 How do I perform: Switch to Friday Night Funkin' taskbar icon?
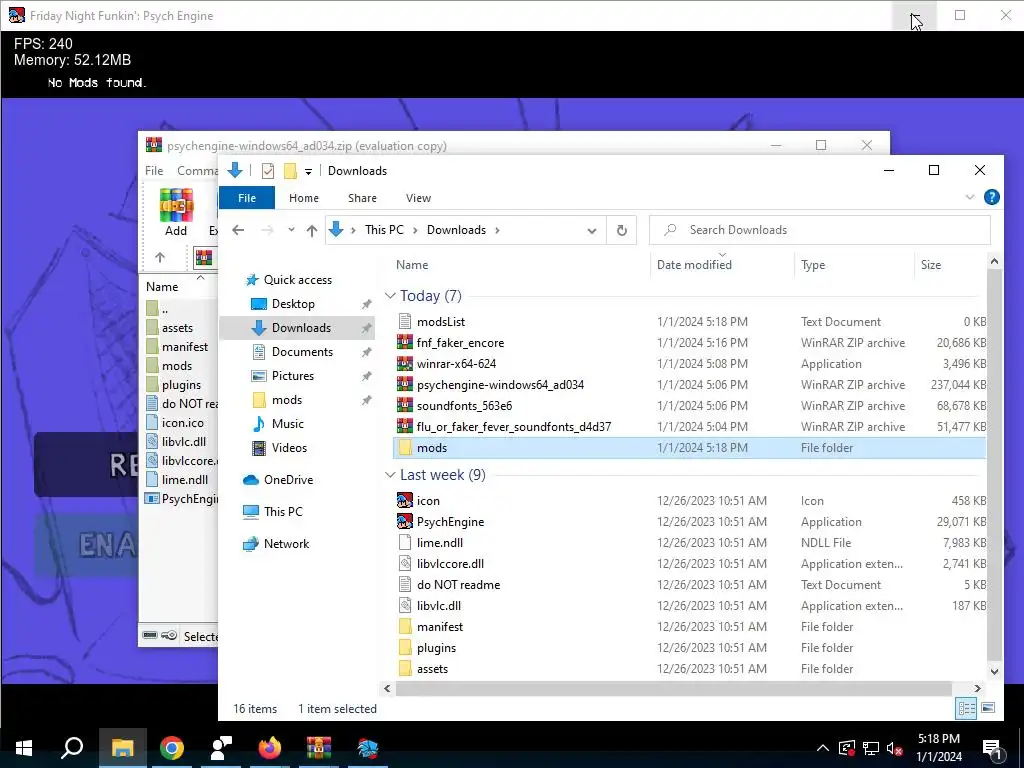pos(368,748)
